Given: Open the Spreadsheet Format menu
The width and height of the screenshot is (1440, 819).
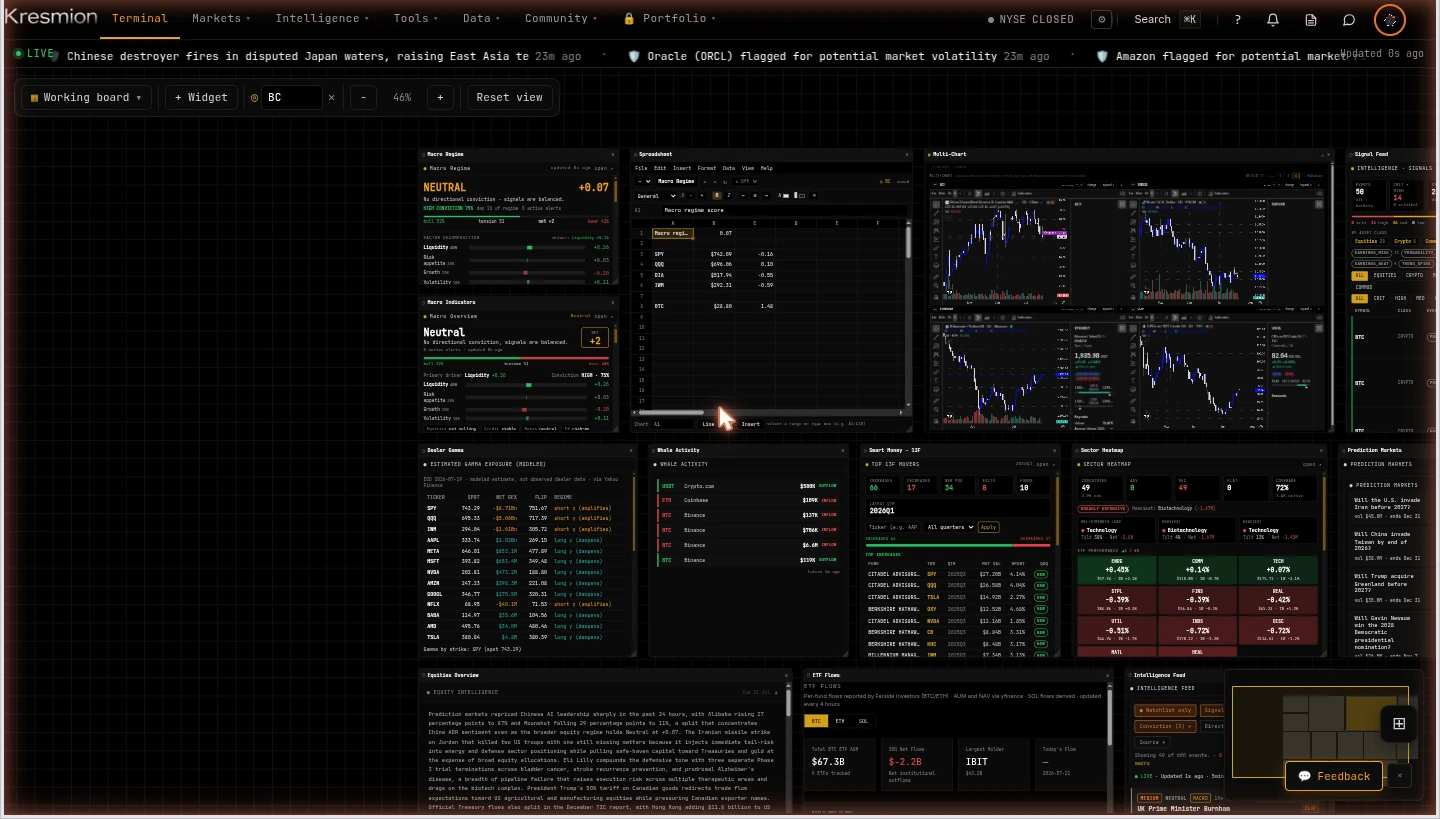Looking at the screenshot, I should tap(707, 168).
